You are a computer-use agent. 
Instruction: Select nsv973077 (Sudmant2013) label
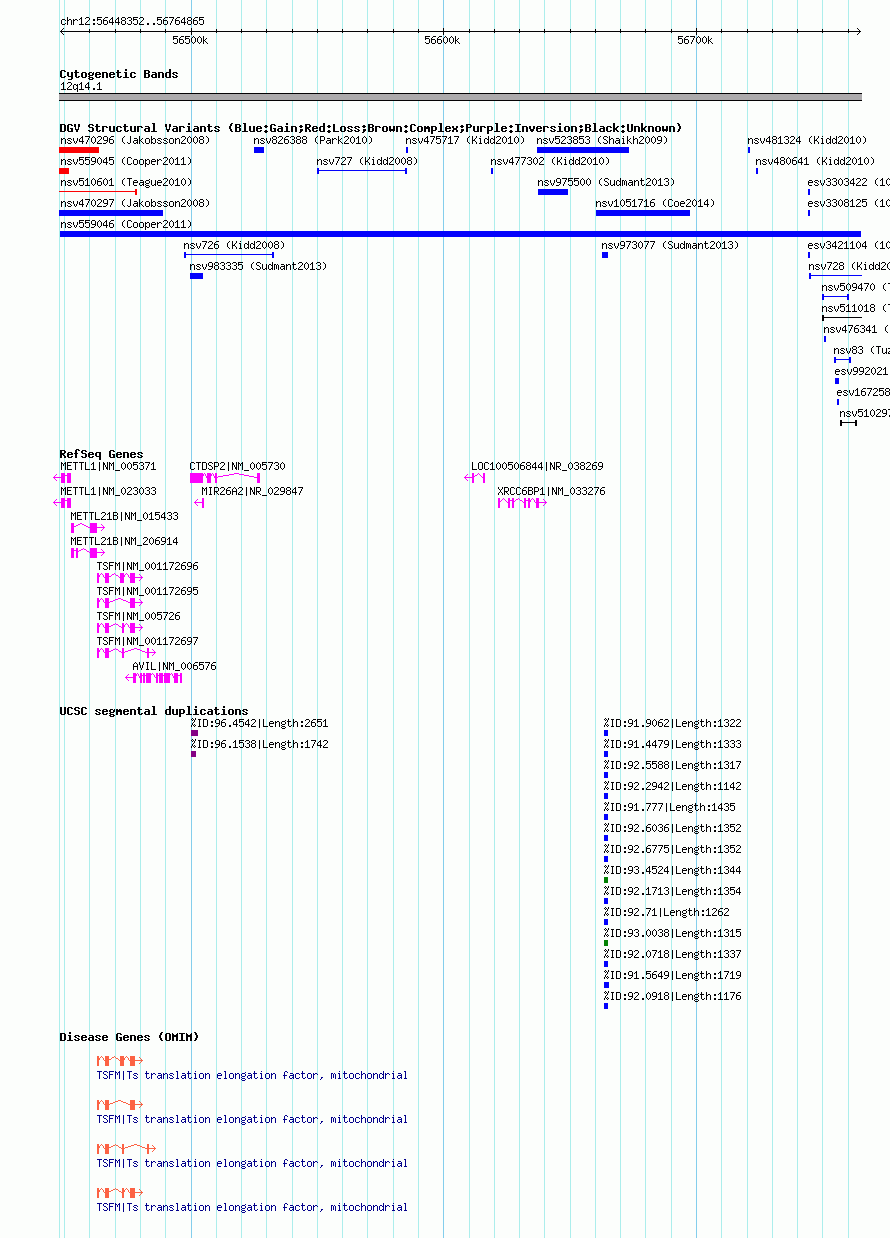click(670, 246)
